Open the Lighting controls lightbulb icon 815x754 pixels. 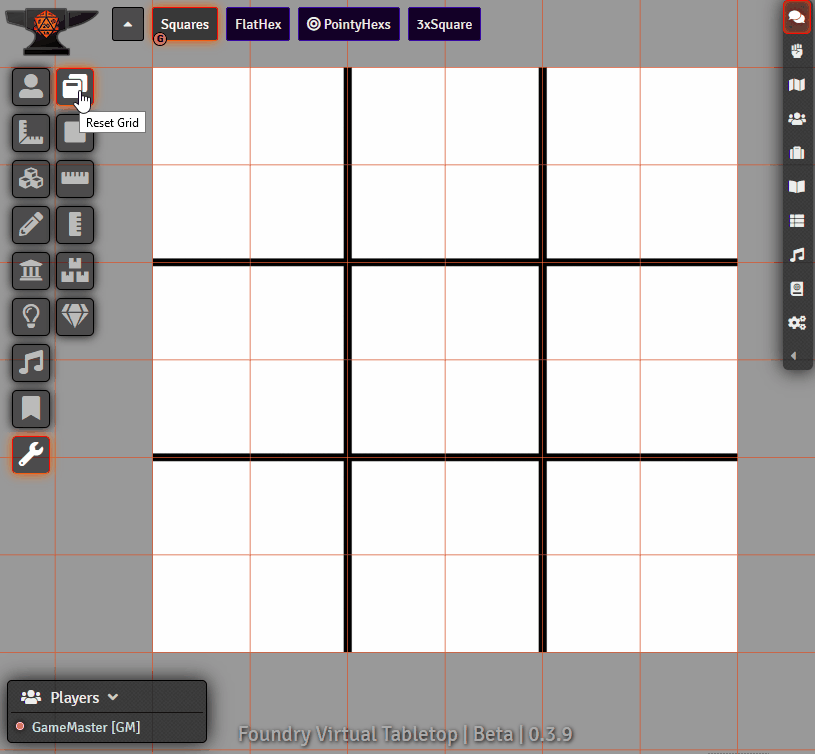click(31, 317)
